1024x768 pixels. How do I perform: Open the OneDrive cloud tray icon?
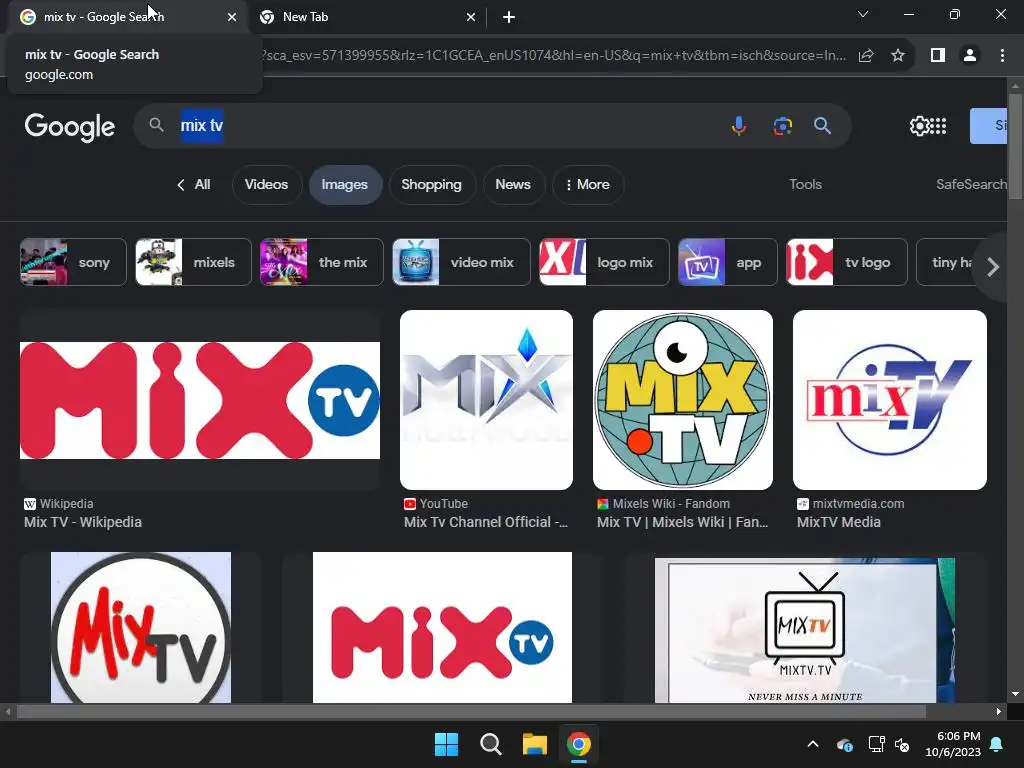(x=844, y=744)
